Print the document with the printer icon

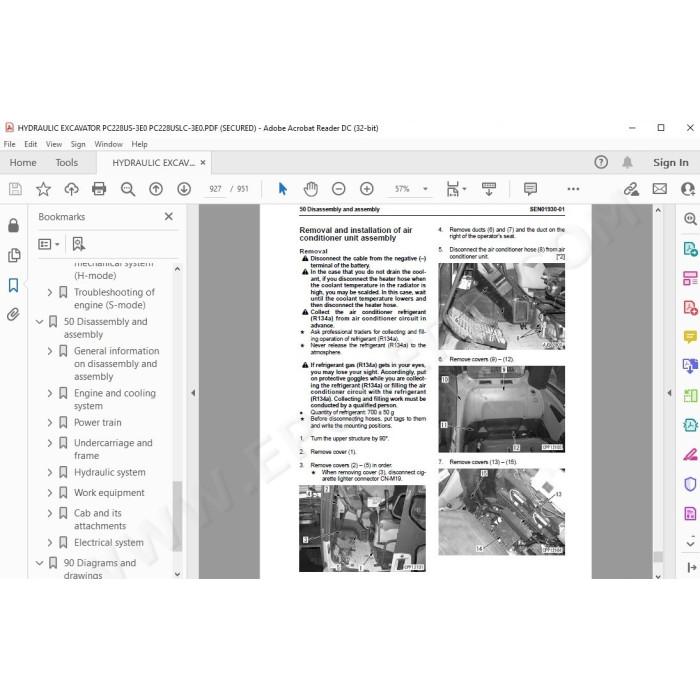(99, 189)
